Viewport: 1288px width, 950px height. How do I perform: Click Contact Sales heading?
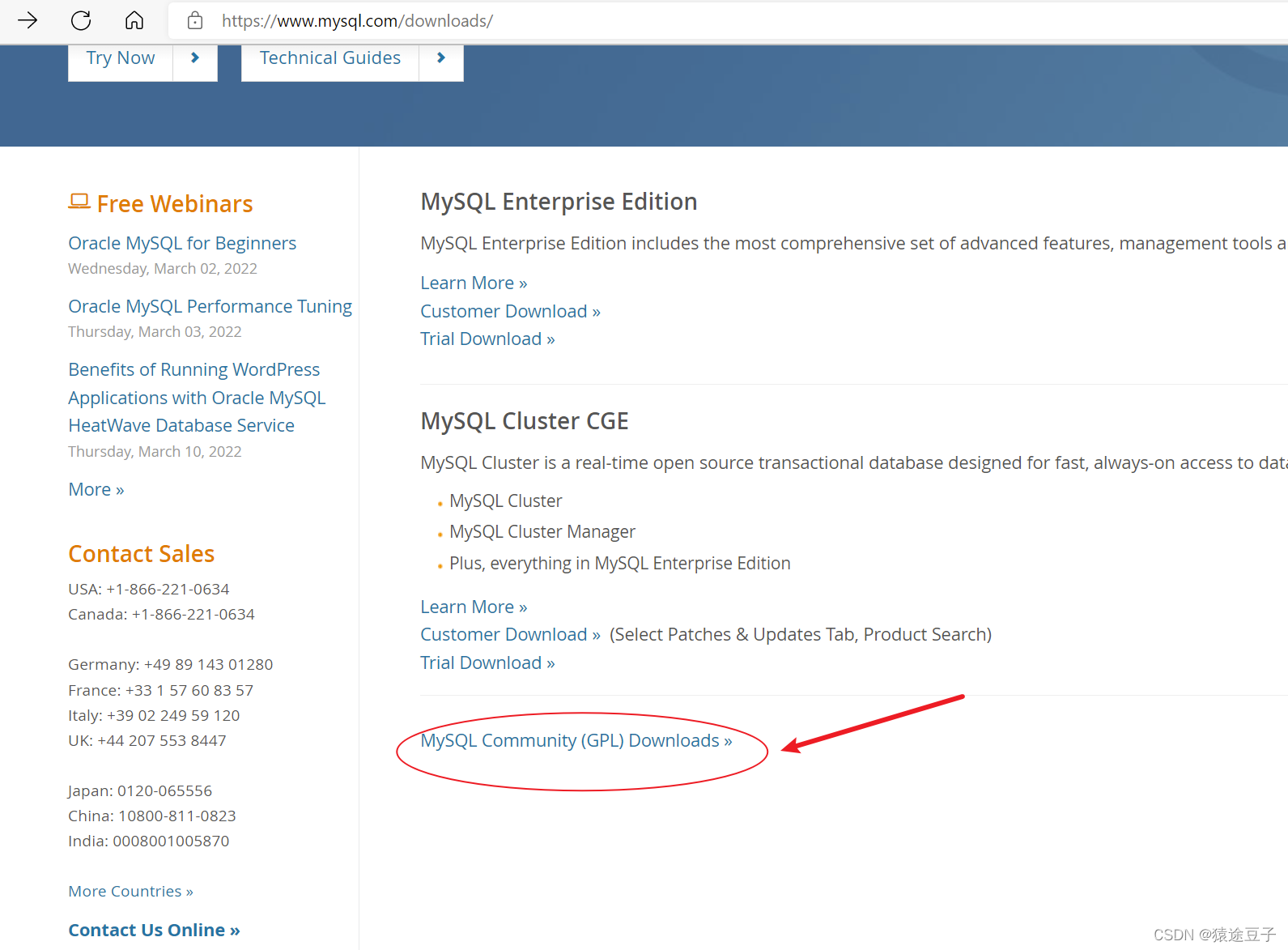click(x=142, y=554)
